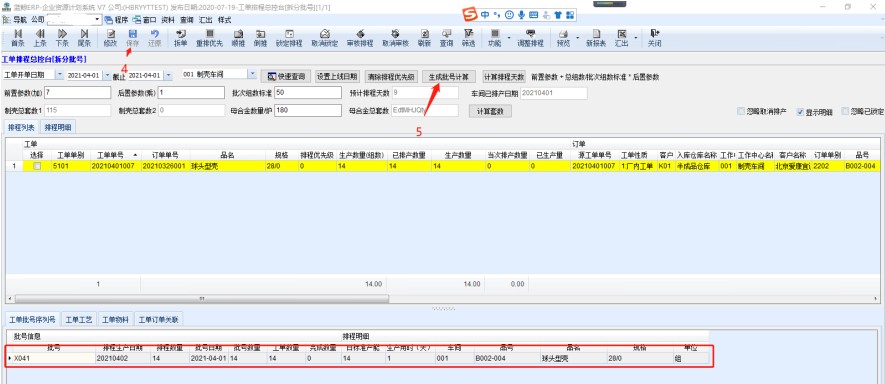This screenshot has height=384, width=885.
Task: Expand the 功能 dropdown arrow
Action: pos(510,38)
